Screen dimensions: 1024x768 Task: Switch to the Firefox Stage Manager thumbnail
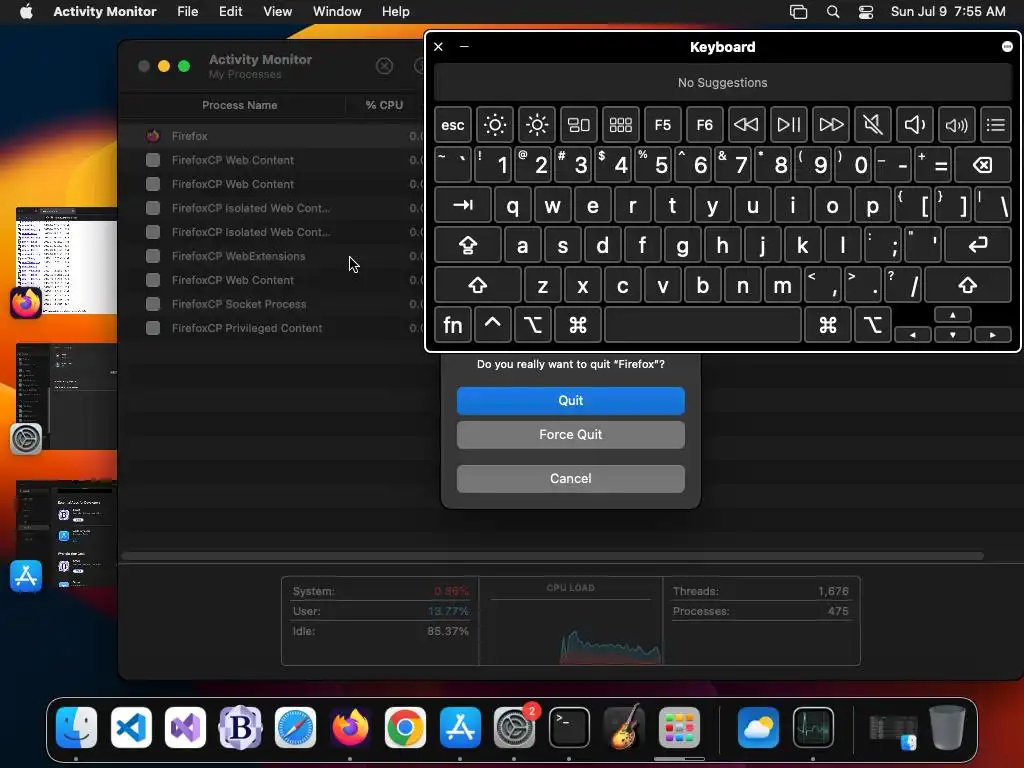click(x=66, y=261)
